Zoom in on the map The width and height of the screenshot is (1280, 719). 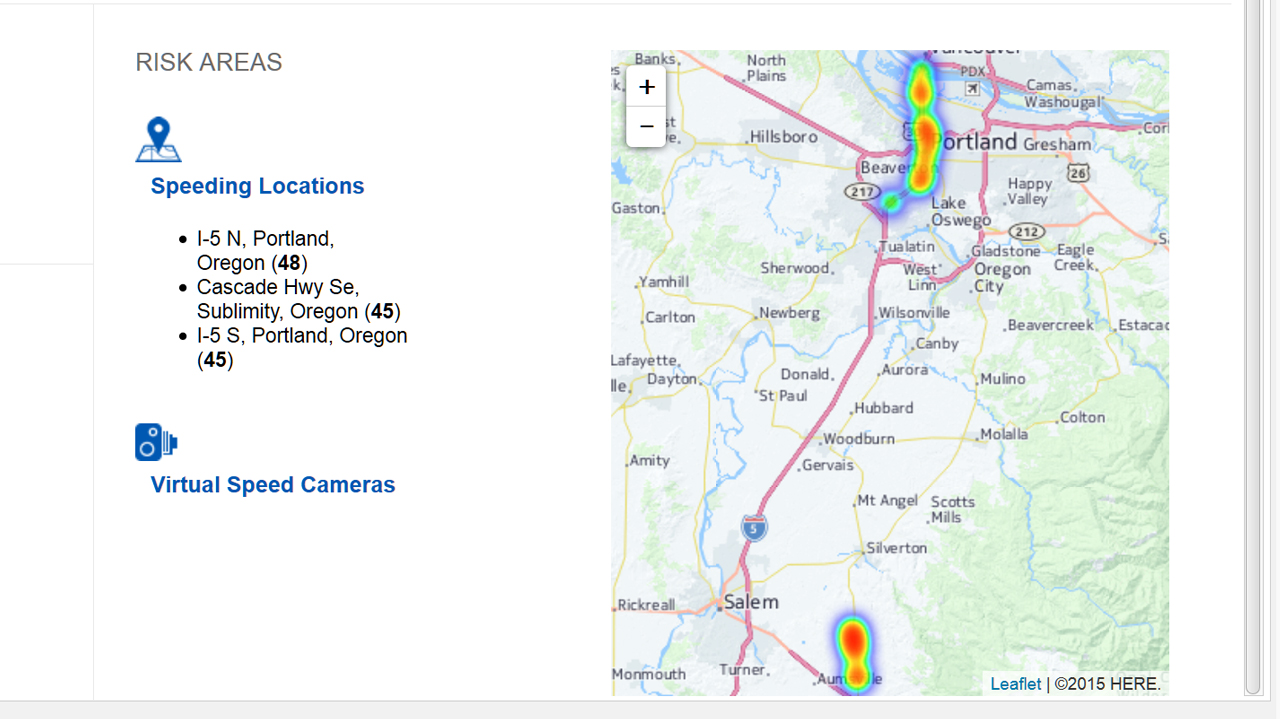tap(646, 87)
